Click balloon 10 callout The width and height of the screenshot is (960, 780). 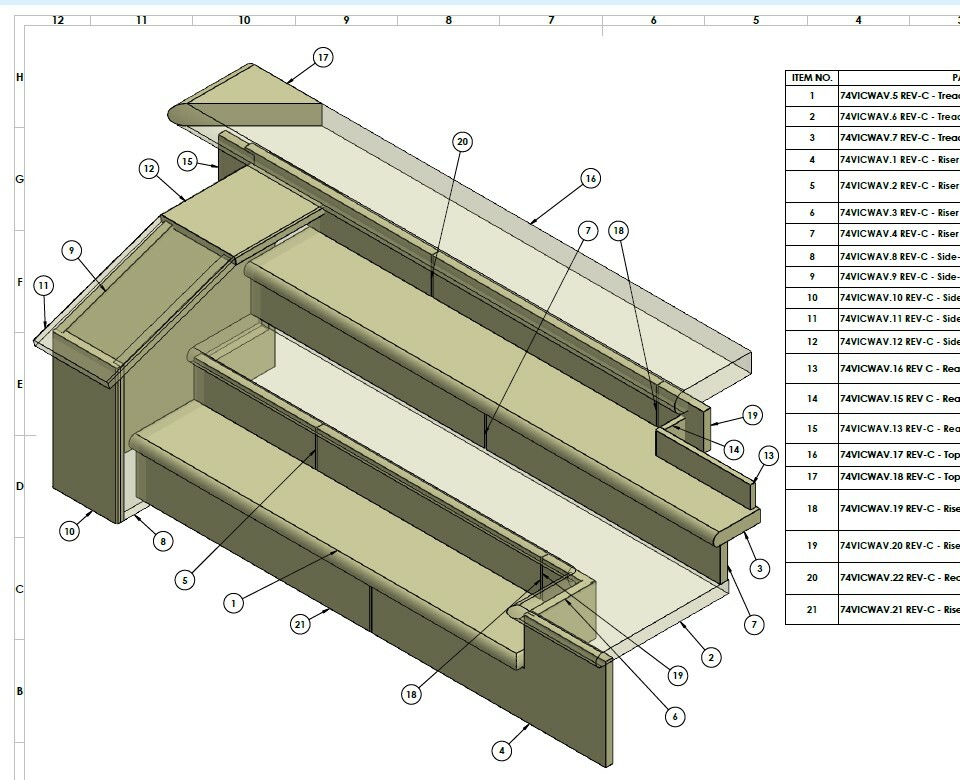69,531
